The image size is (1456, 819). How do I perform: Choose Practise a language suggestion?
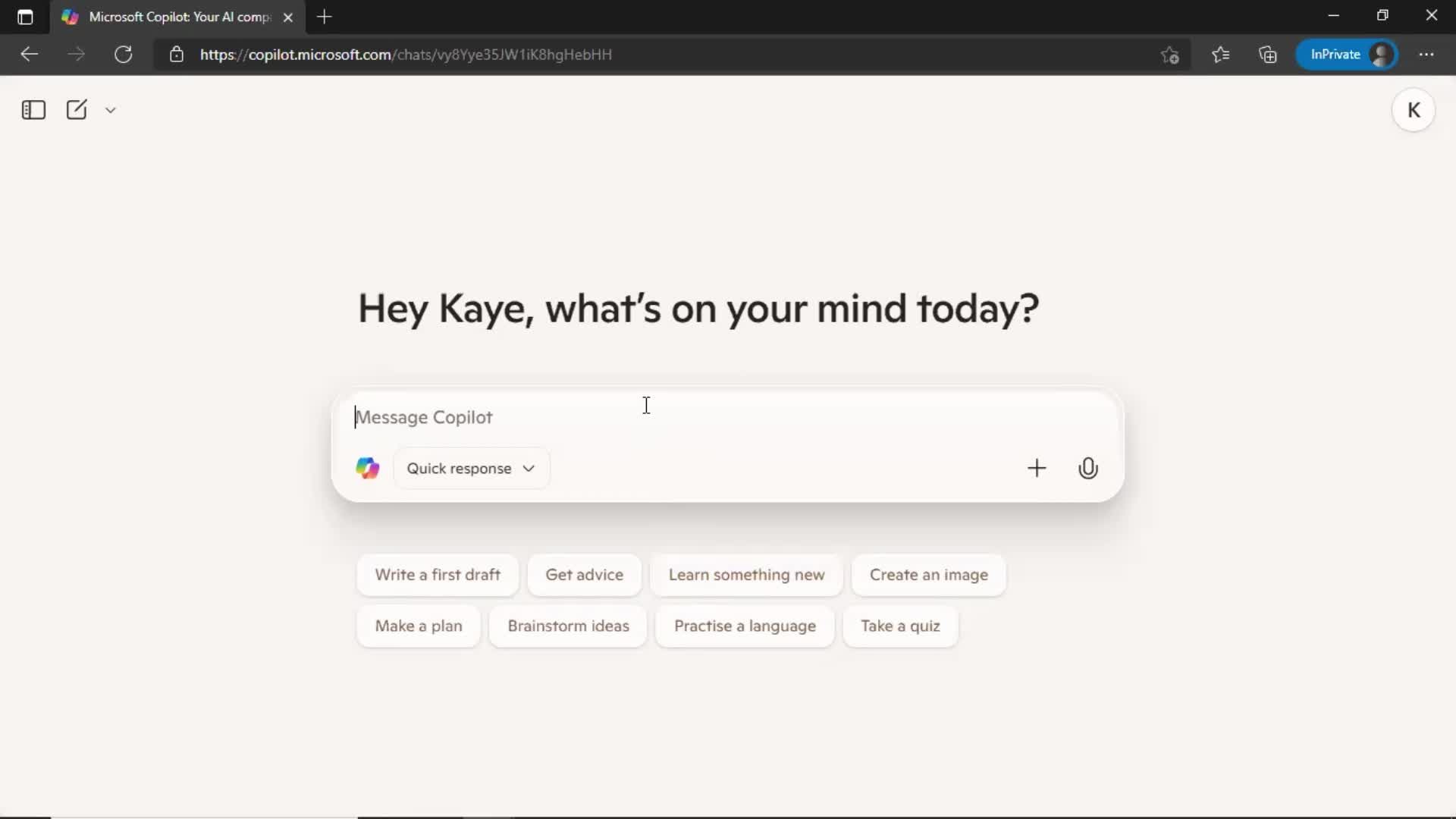[745, 626]
